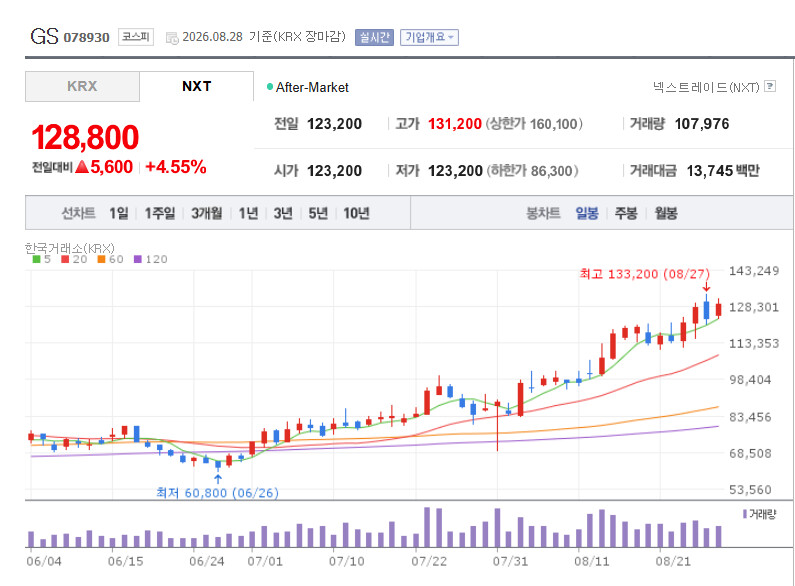Show the 10년 line chart
Image resolution: width=795 pixels, height=586 pixels.
(356, 213)
